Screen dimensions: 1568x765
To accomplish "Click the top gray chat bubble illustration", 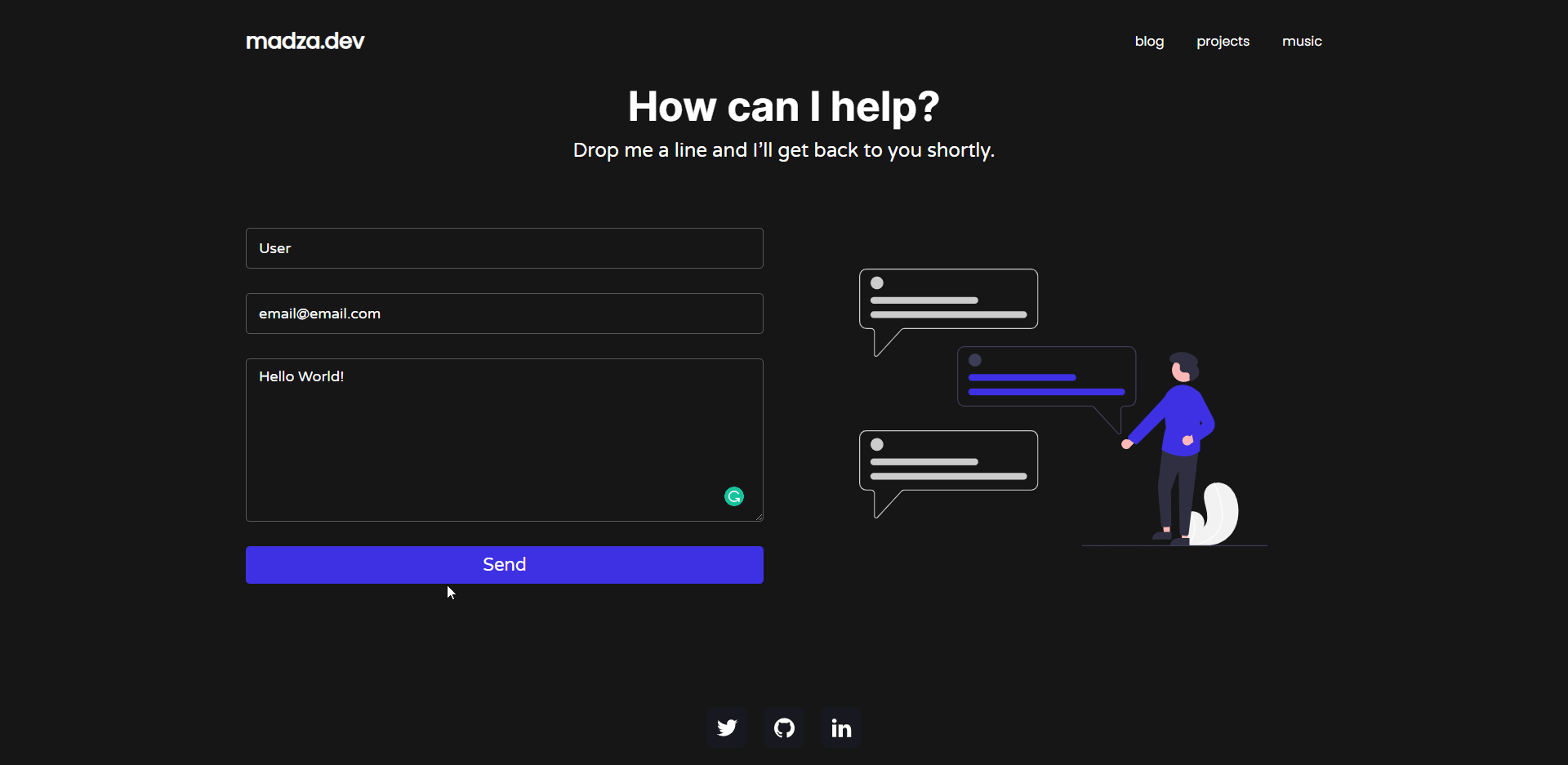I will coord(948,310).
